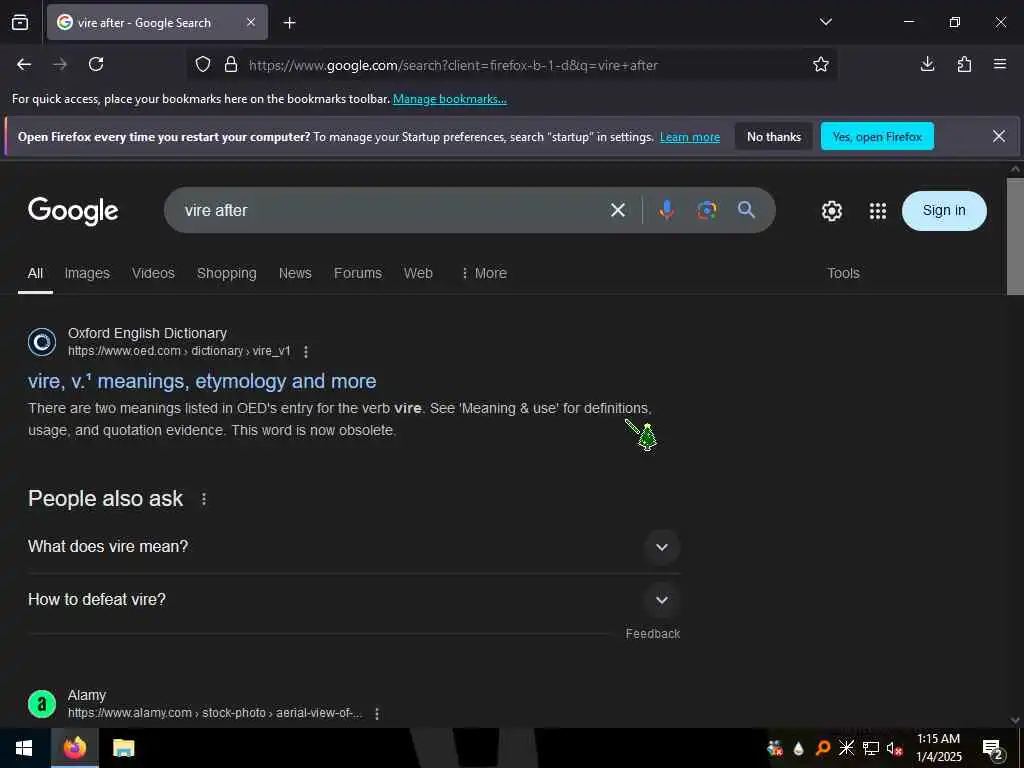Submit search with magnifier icon
The image size is (1024, 768).
tap(746, 210)
